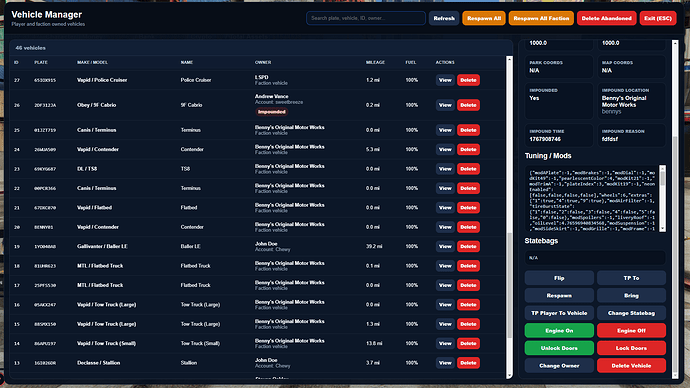Image resolution: width=690 pixels, height=388 pixels.
Task: Delete the 9F Cabrio vehicle
Action: (468, 105)
